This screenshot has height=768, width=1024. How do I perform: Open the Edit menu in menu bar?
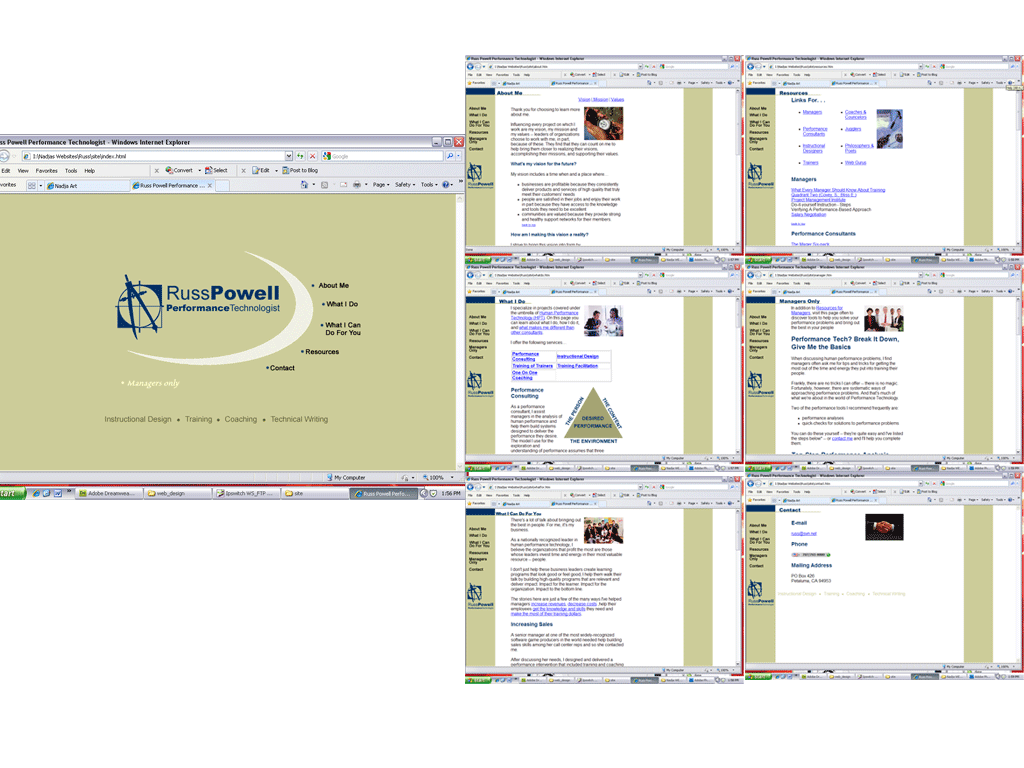(6, 171)
